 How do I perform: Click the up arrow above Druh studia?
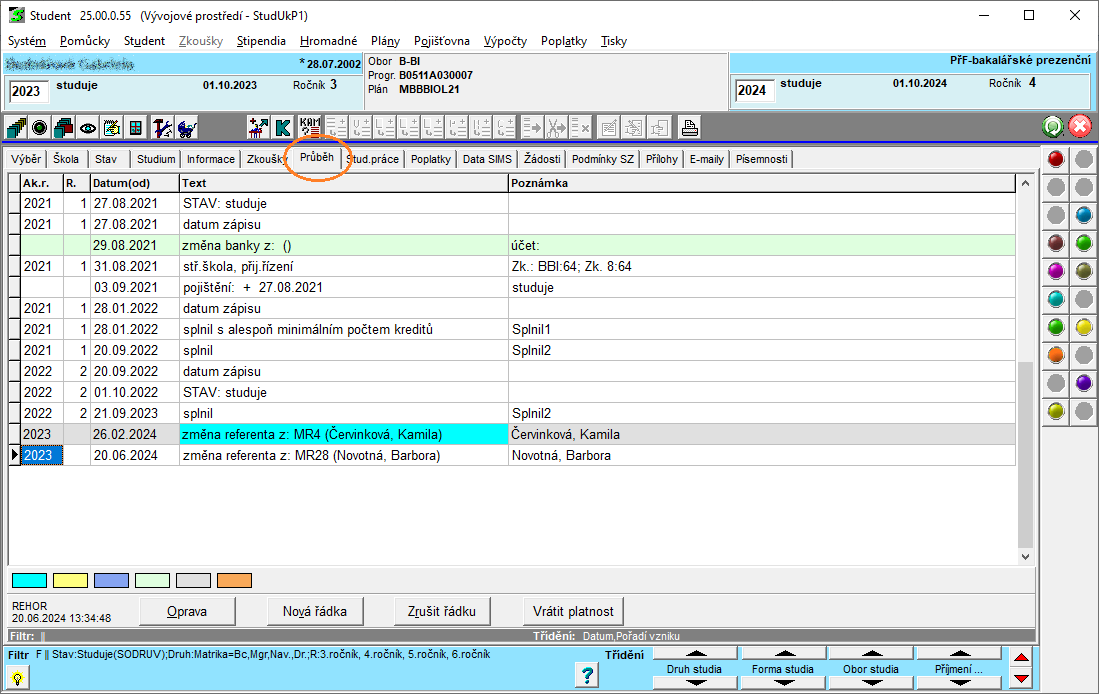coord(693,654)
